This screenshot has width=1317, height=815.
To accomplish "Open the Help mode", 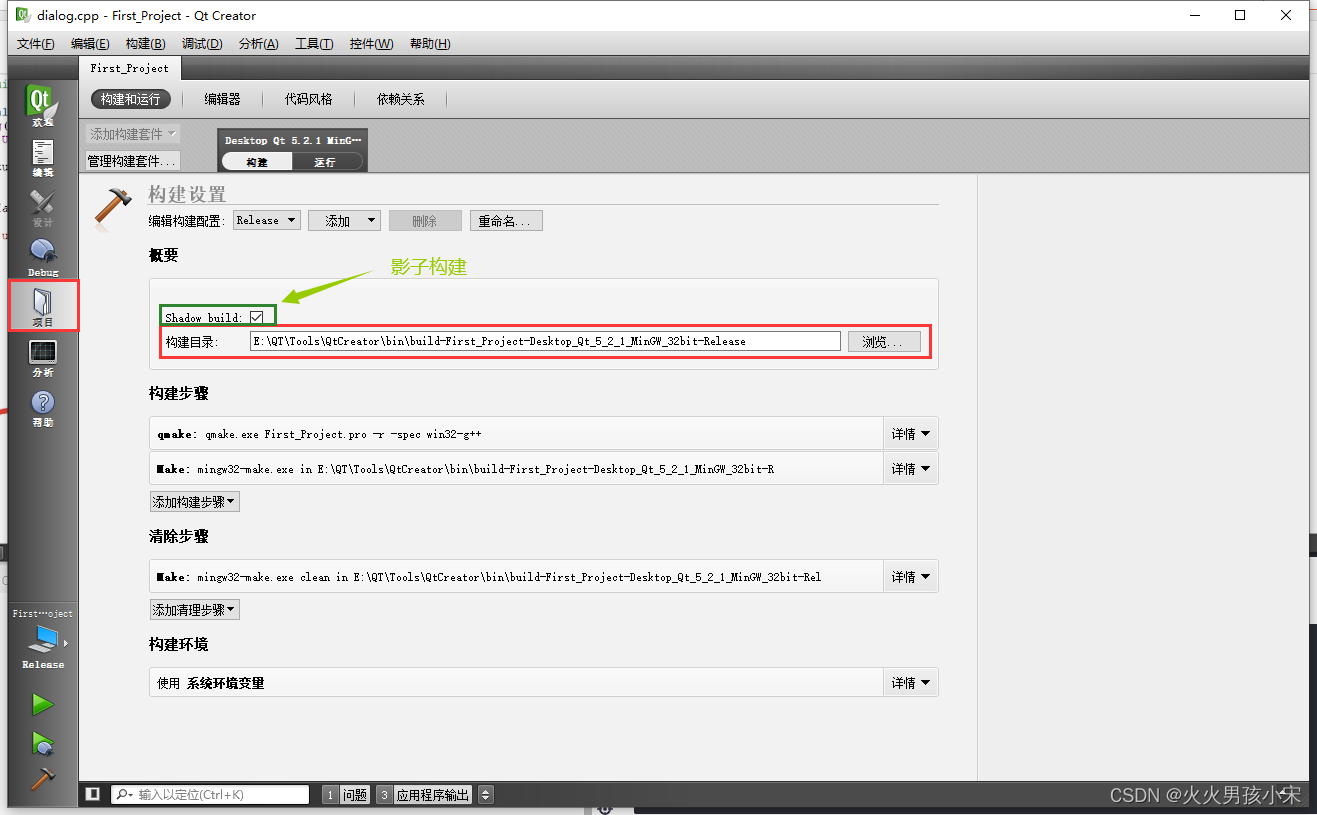I will click(x=42, y=407).
